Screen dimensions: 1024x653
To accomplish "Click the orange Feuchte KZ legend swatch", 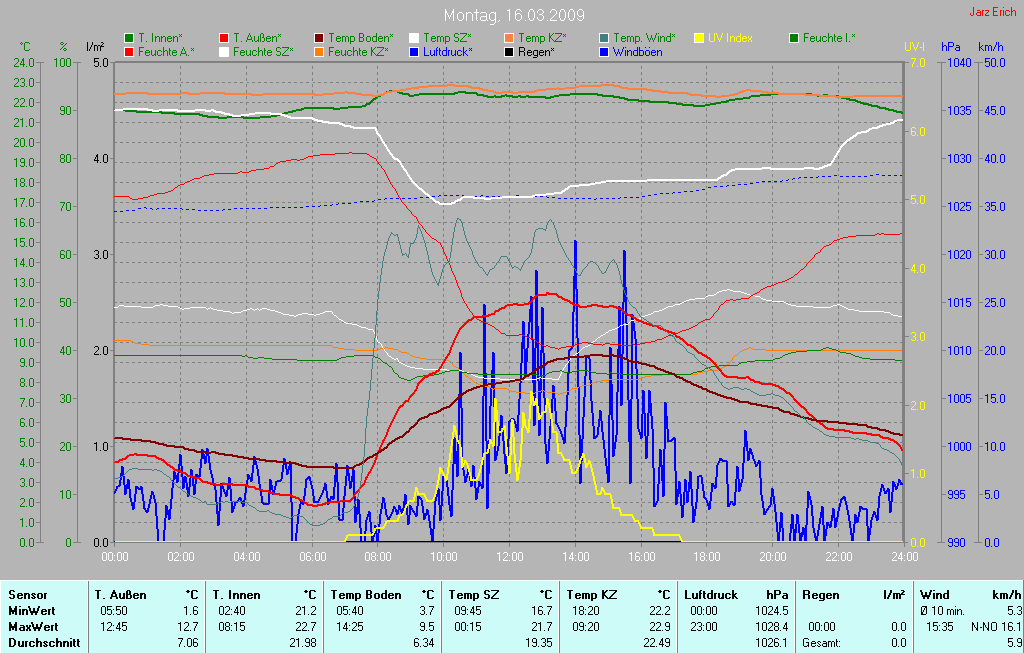I will [319, 52].
